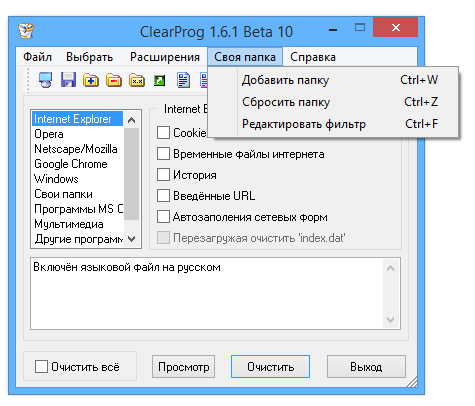
Task: Check the История checkbox
Action: 163,175
